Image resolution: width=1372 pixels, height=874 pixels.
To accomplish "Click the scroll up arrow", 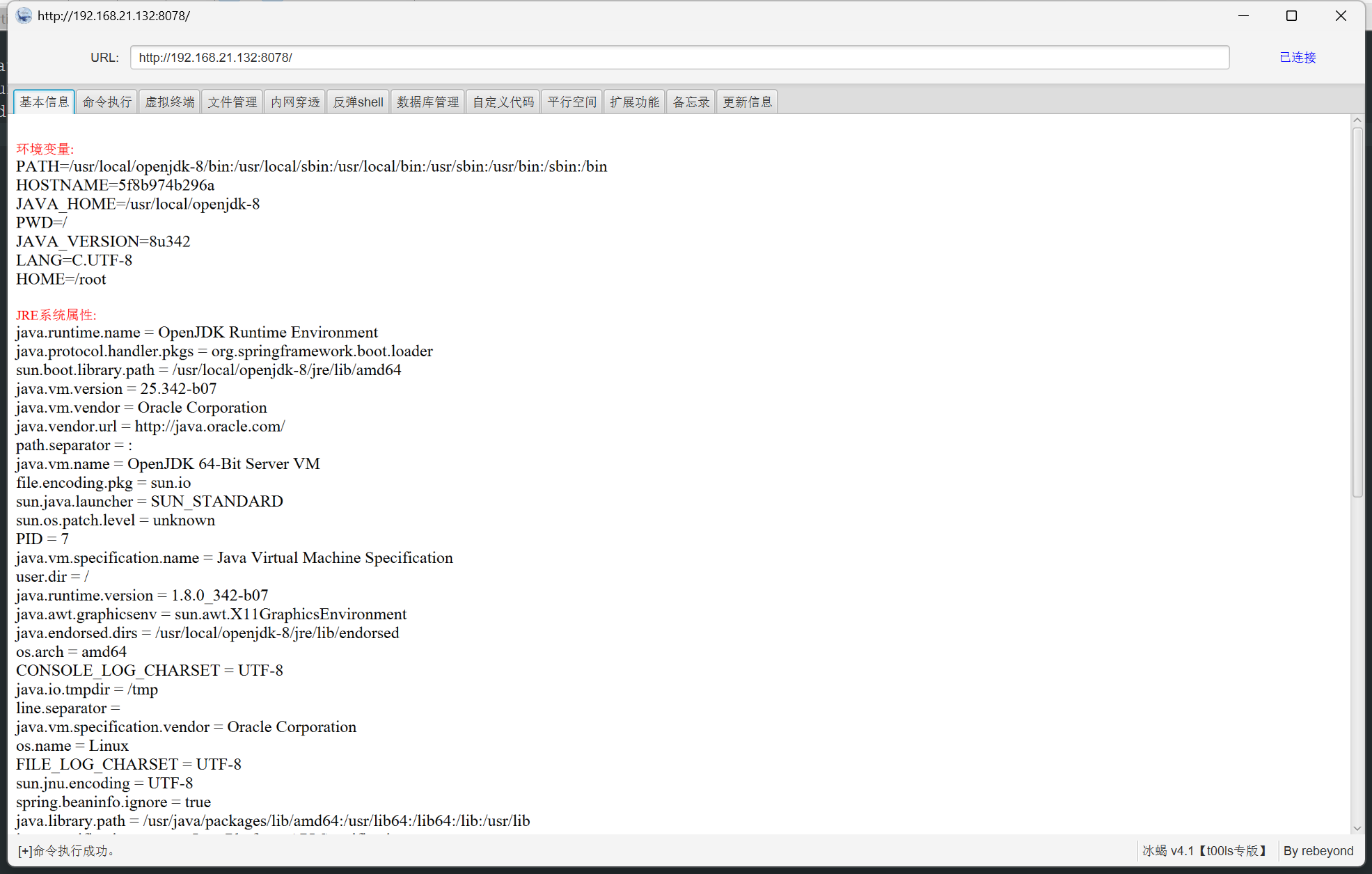I will (x=1357, y=120).
